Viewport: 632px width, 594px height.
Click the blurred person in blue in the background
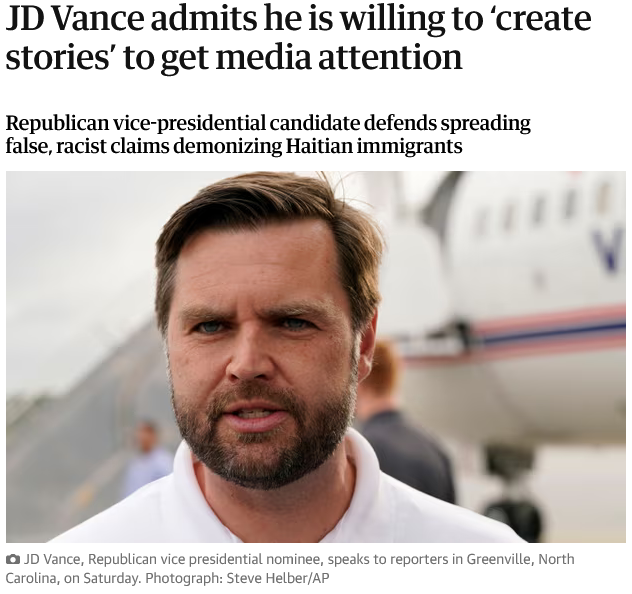(146, 459)
